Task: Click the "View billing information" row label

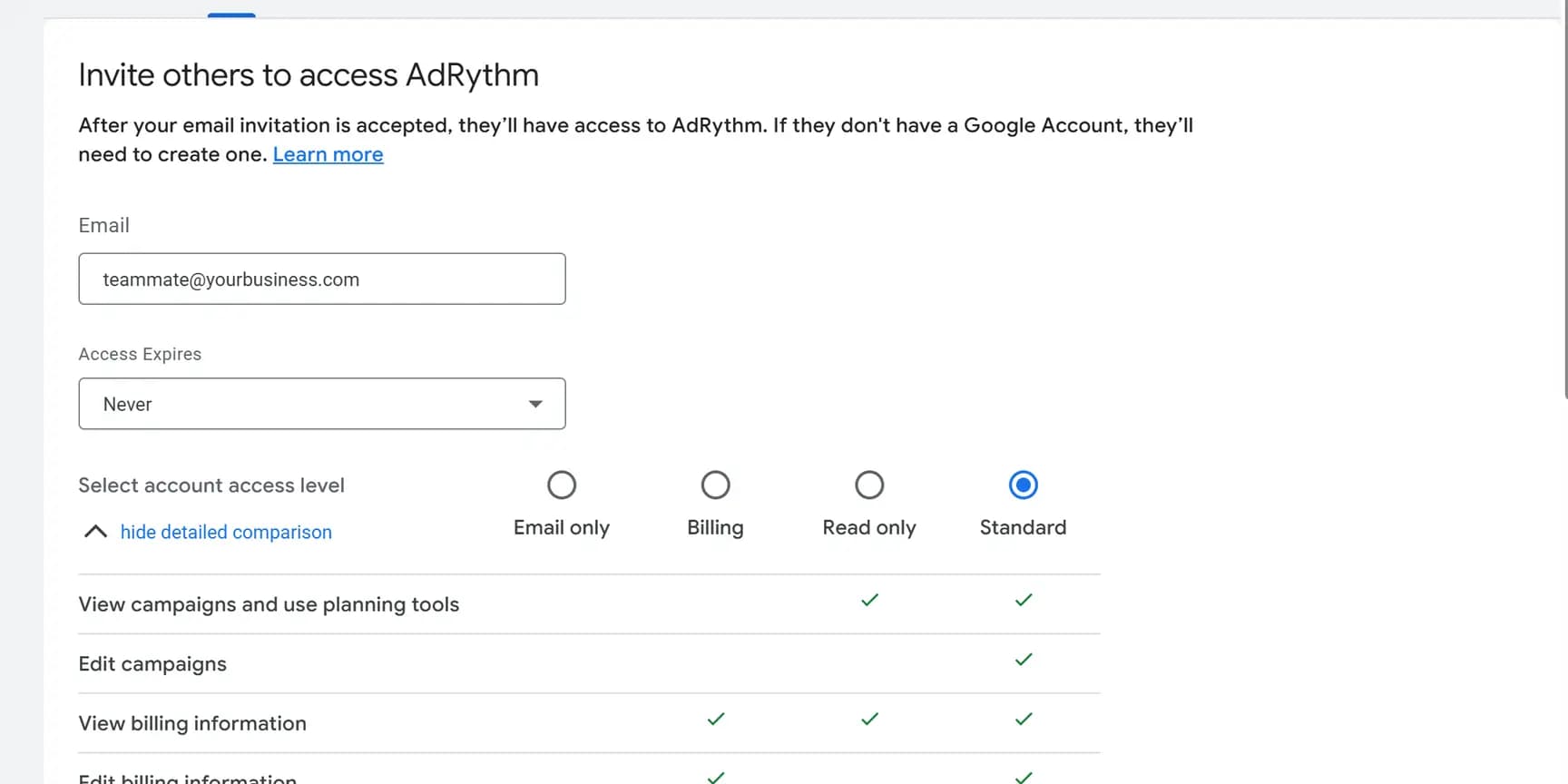Action: pos(192,723)
